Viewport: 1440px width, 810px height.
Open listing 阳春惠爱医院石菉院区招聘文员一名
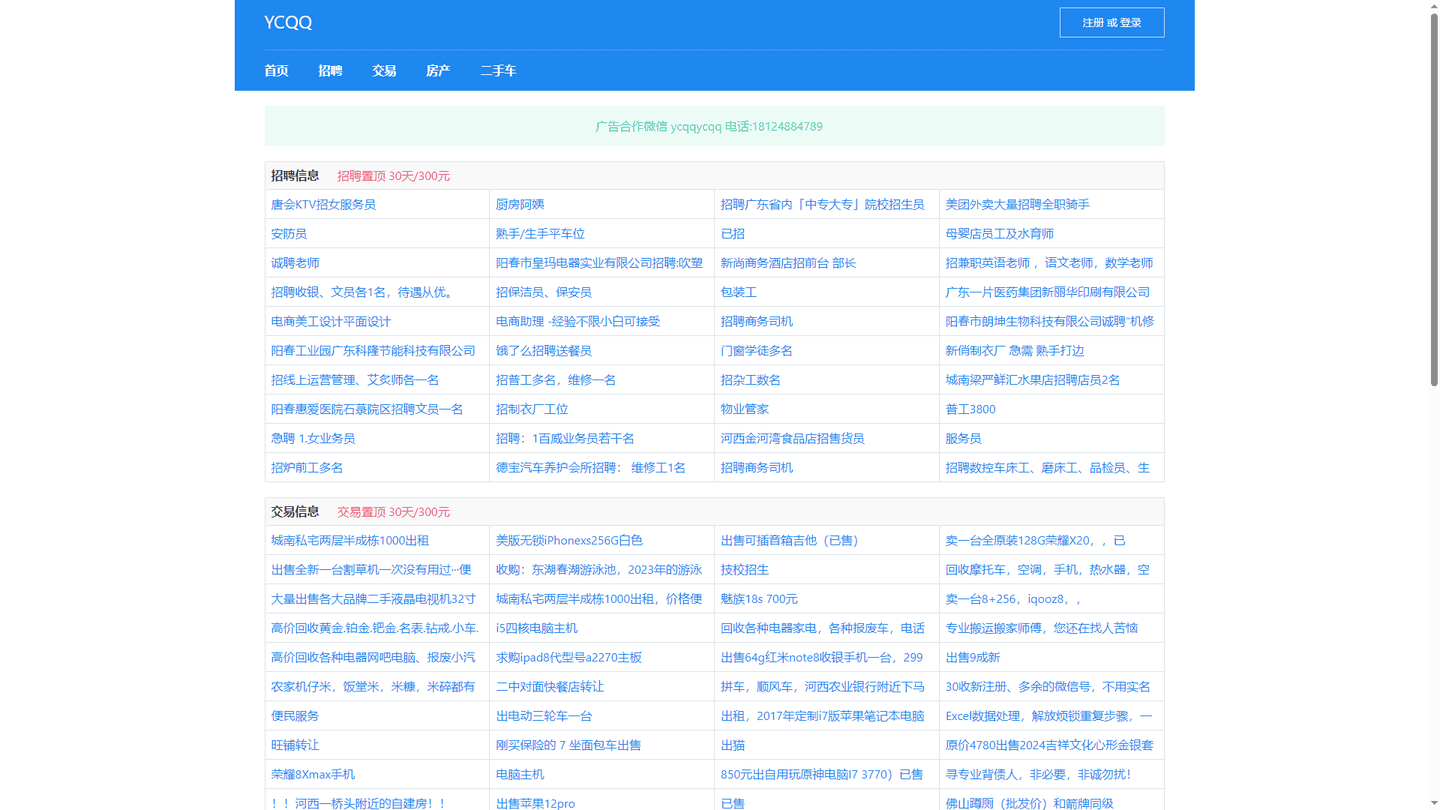pos(367,409)
